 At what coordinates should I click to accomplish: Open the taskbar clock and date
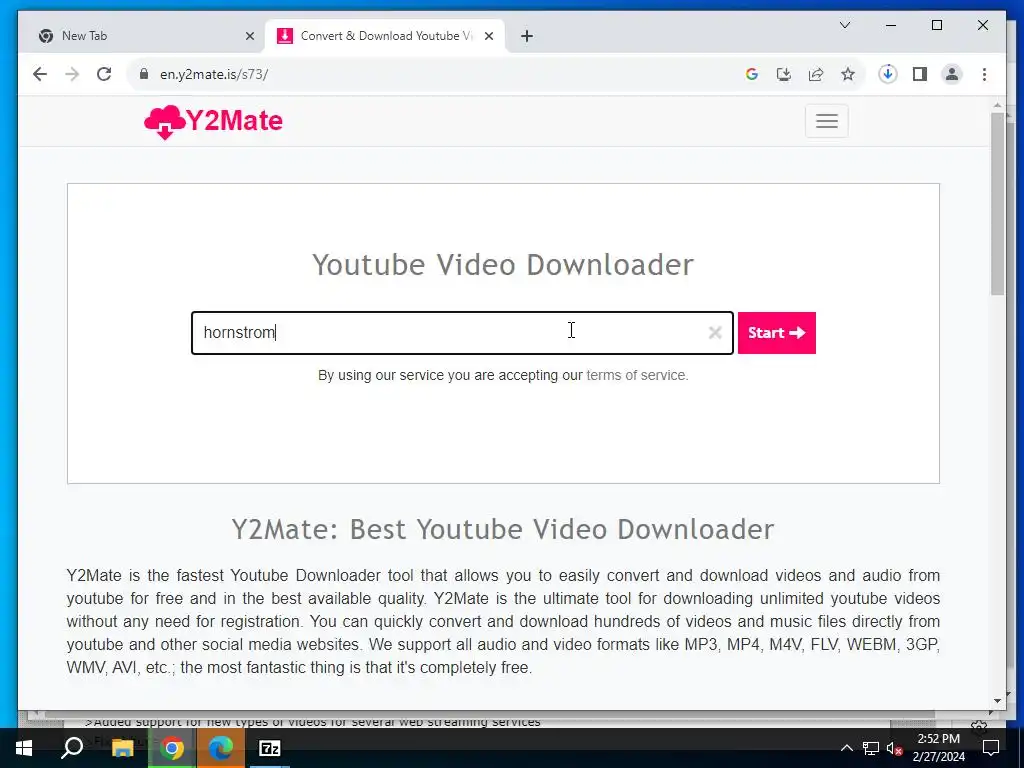[x=938, y=748]
